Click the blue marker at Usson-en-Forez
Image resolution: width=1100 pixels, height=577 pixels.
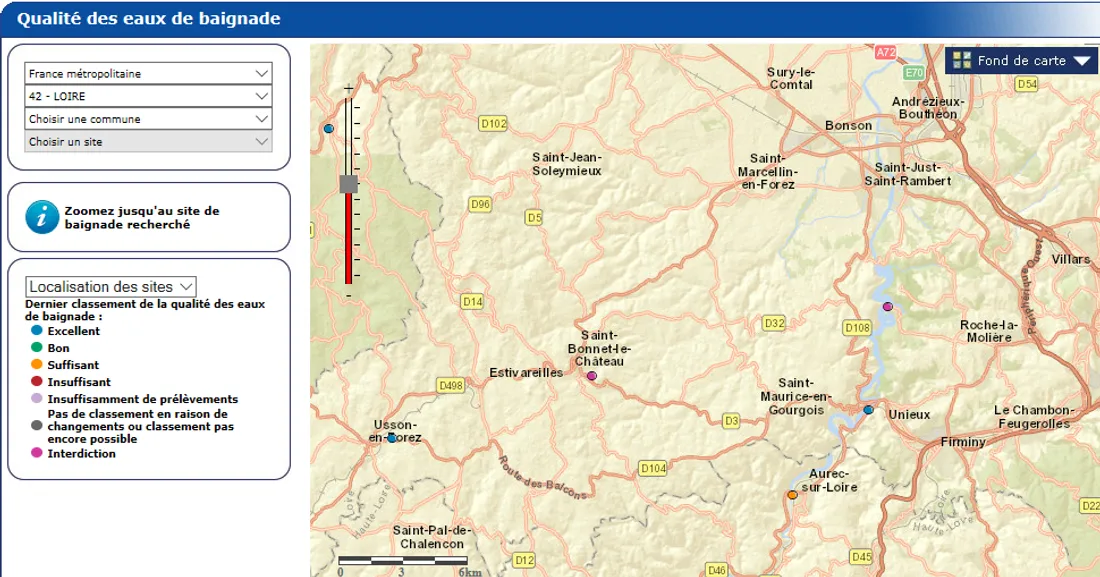pyautogui.click(x=392, y=438)
